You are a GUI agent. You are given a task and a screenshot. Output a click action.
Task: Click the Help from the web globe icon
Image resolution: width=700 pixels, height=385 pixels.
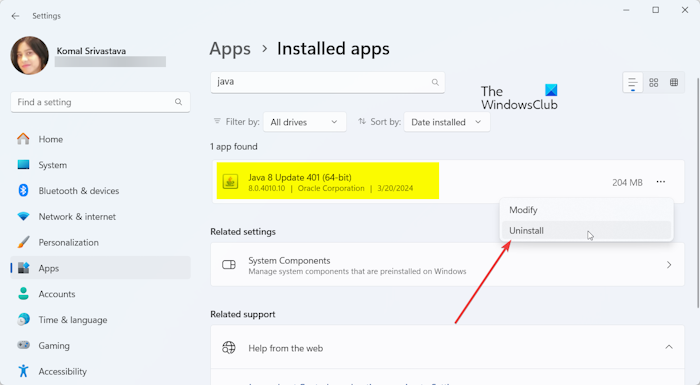[x=229, y=347]
